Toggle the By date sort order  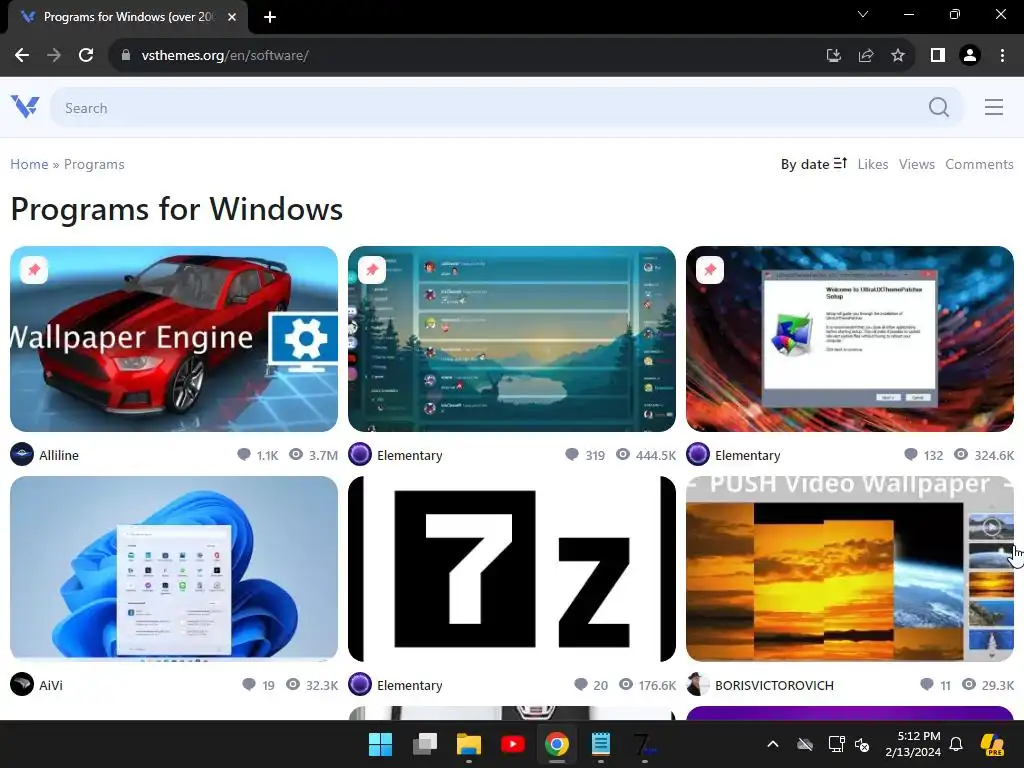[x=814, y=164]
